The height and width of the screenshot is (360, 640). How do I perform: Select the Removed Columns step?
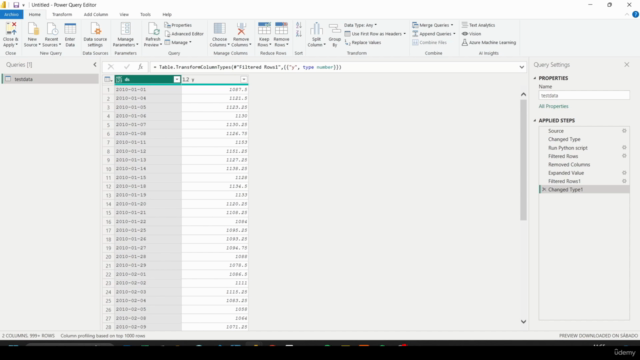coord(584,164)
